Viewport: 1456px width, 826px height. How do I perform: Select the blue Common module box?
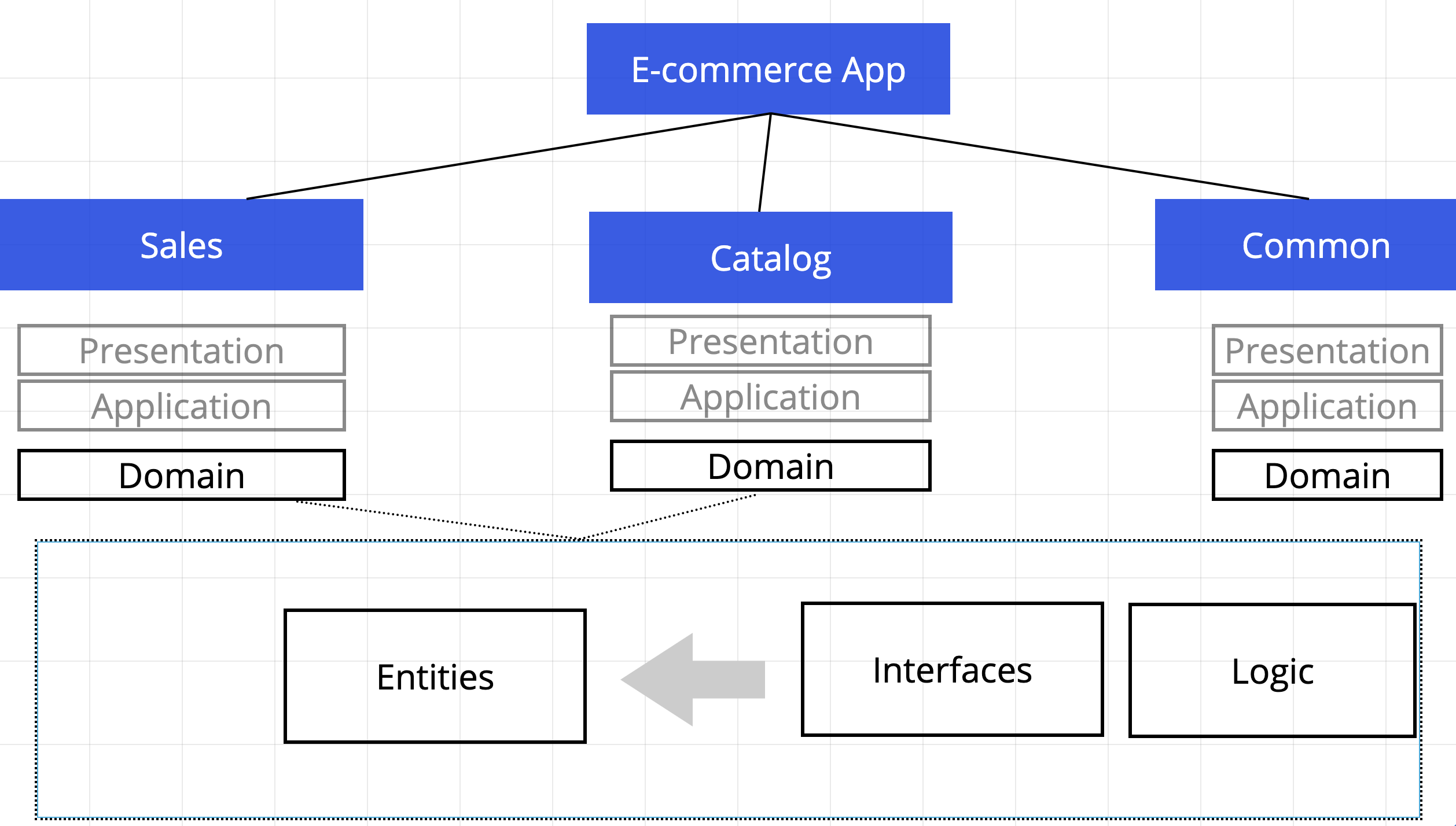pyautogui.click(x=1305, y=245)
